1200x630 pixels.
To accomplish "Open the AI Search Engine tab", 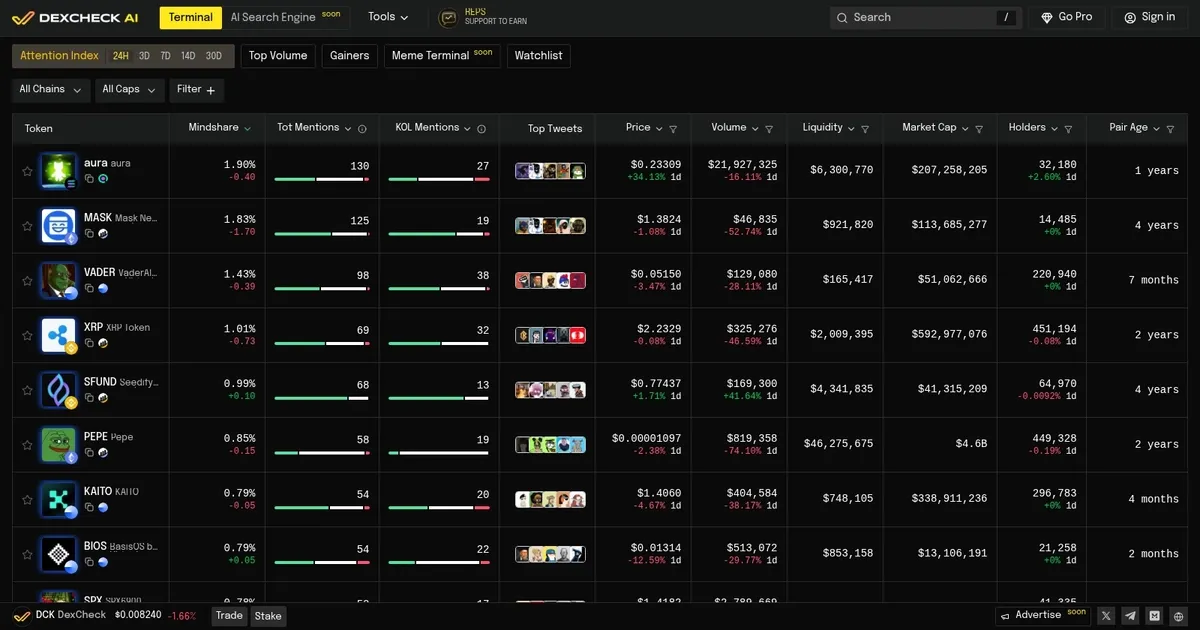I will (x=286, y=17).
